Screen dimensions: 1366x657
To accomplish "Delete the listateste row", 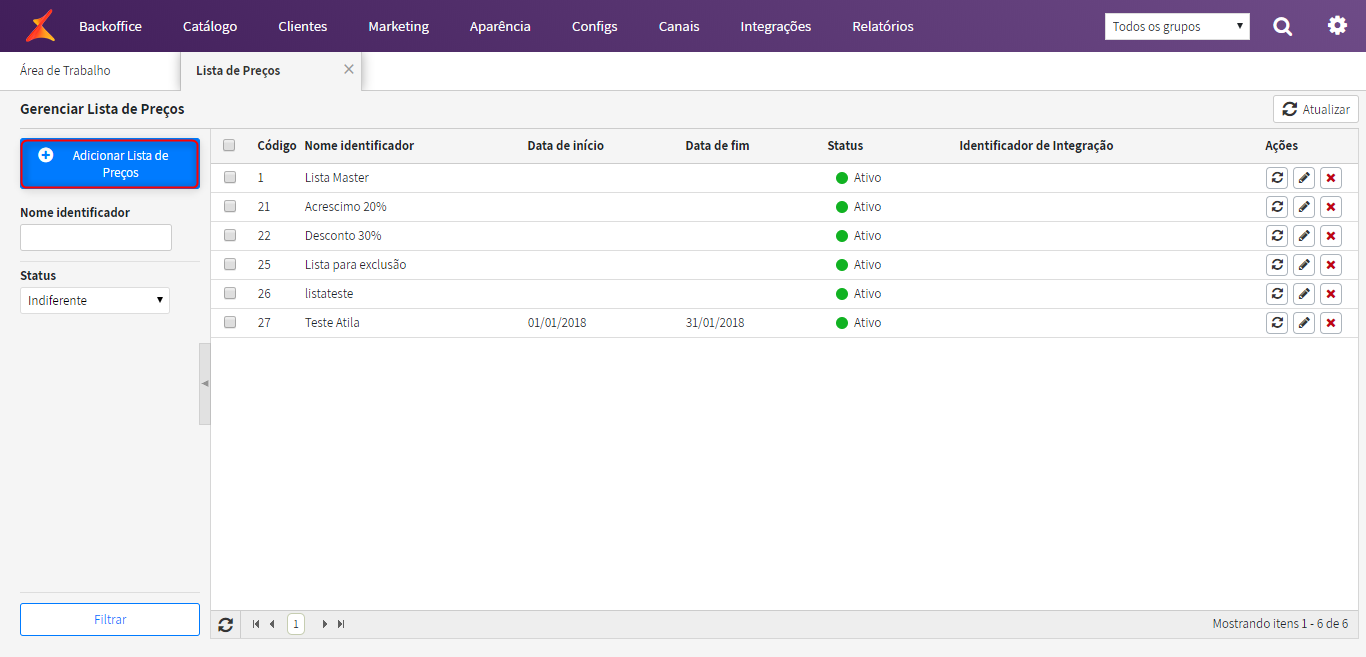I will coord(1331,294).
